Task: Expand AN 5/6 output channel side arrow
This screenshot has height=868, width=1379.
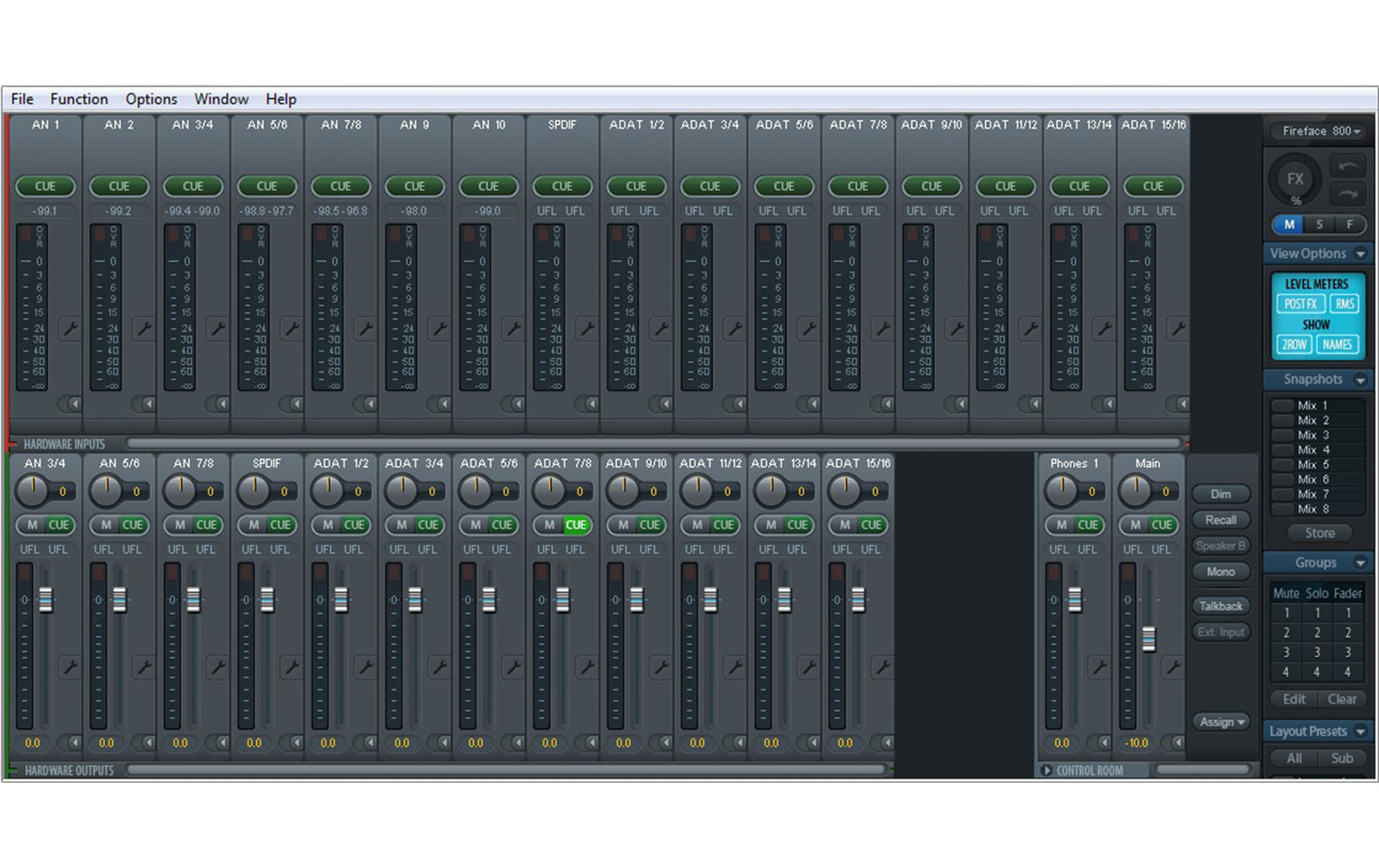Action: coord(144,742)
